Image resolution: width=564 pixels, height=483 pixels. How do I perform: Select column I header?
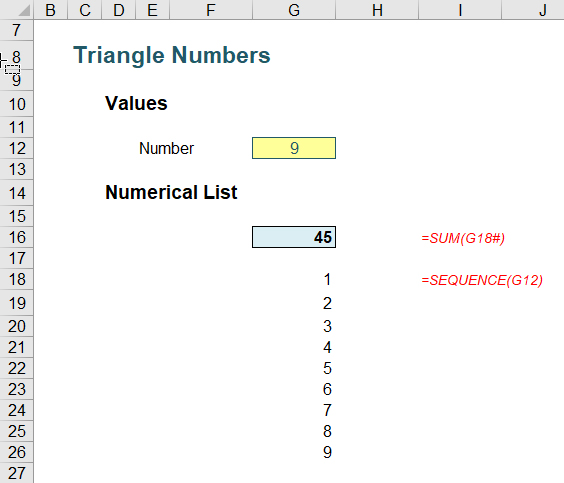point(460,10)
